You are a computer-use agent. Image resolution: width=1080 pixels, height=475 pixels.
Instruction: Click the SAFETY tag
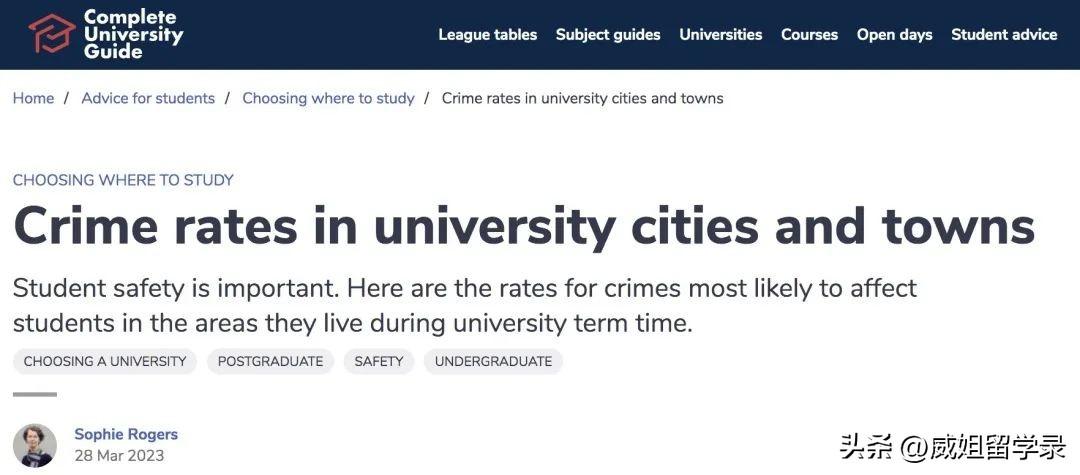379,361
